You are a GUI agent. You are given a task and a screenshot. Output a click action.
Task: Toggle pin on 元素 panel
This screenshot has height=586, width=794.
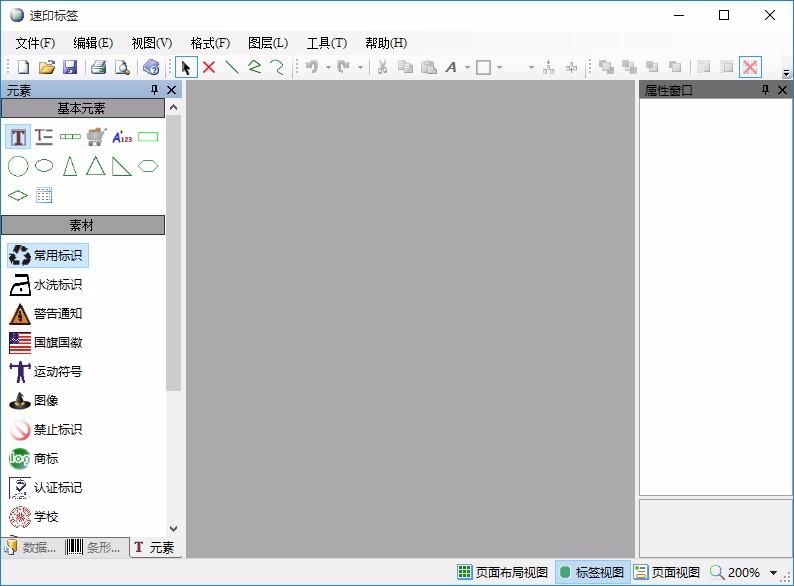tap(155, 90)
